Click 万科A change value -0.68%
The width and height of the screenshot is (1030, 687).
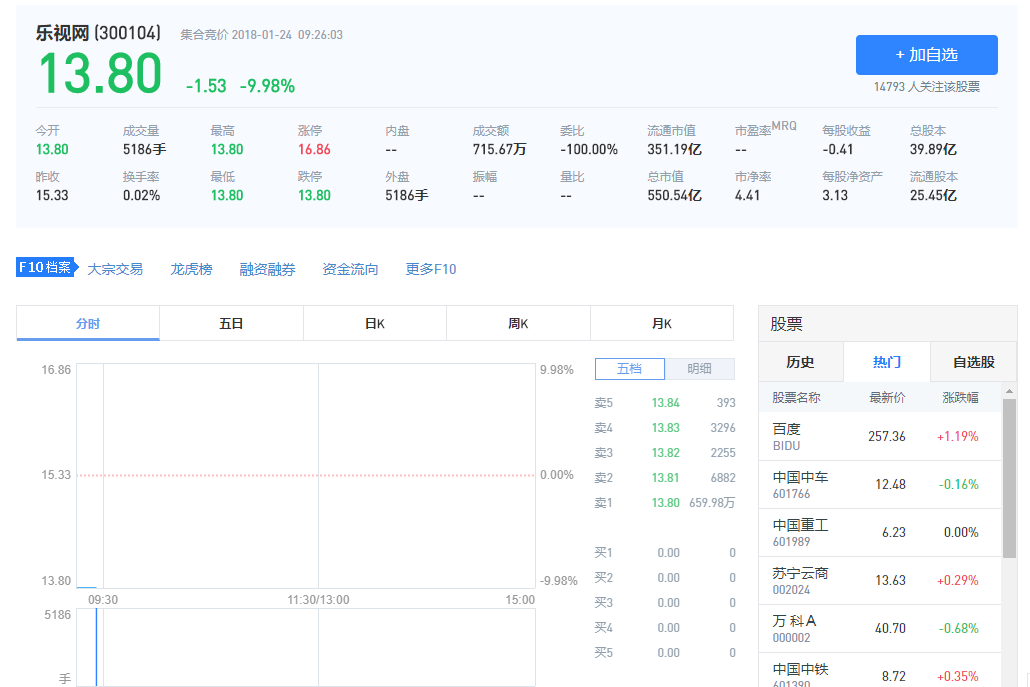(958, 628)
